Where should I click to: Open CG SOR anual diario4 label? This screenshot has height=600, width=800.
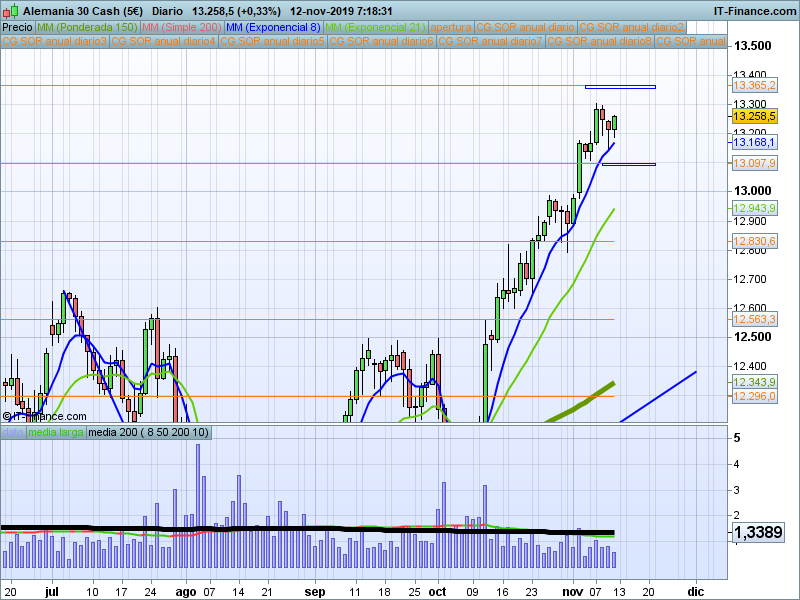164,41
